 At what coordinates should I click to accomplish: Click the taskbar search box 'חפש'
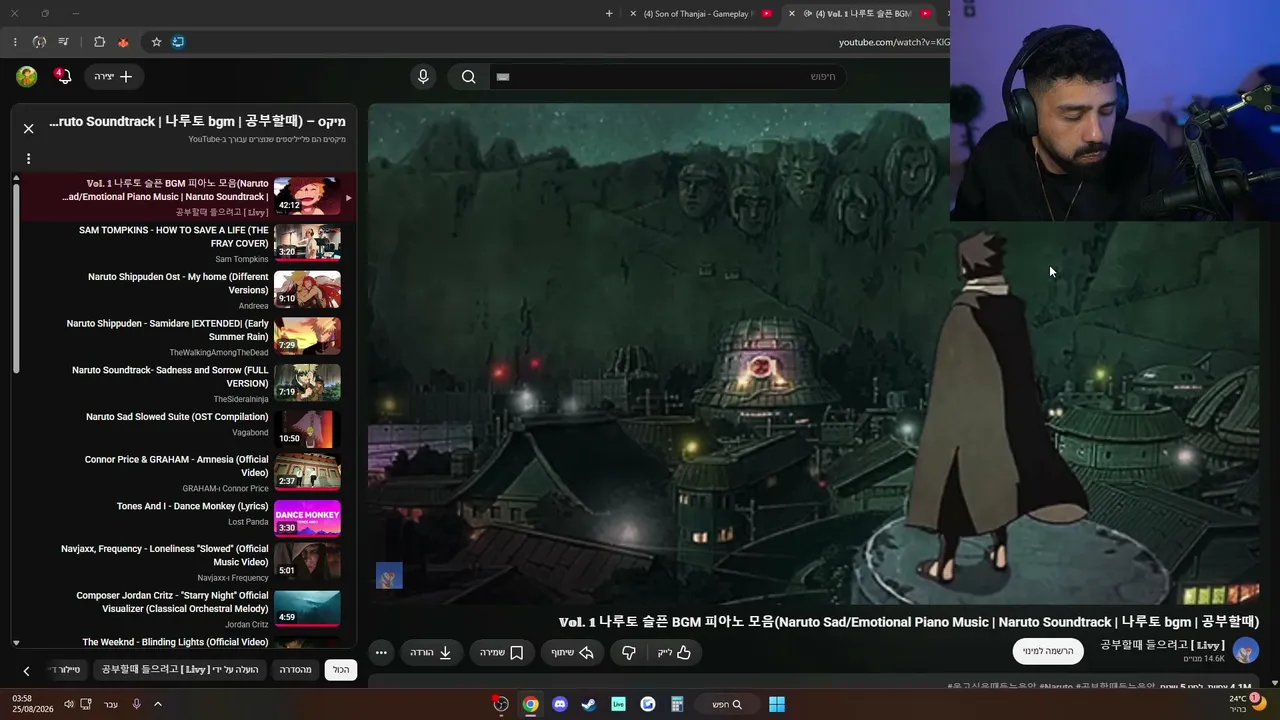pyautogui.click(x=727, y=704)
